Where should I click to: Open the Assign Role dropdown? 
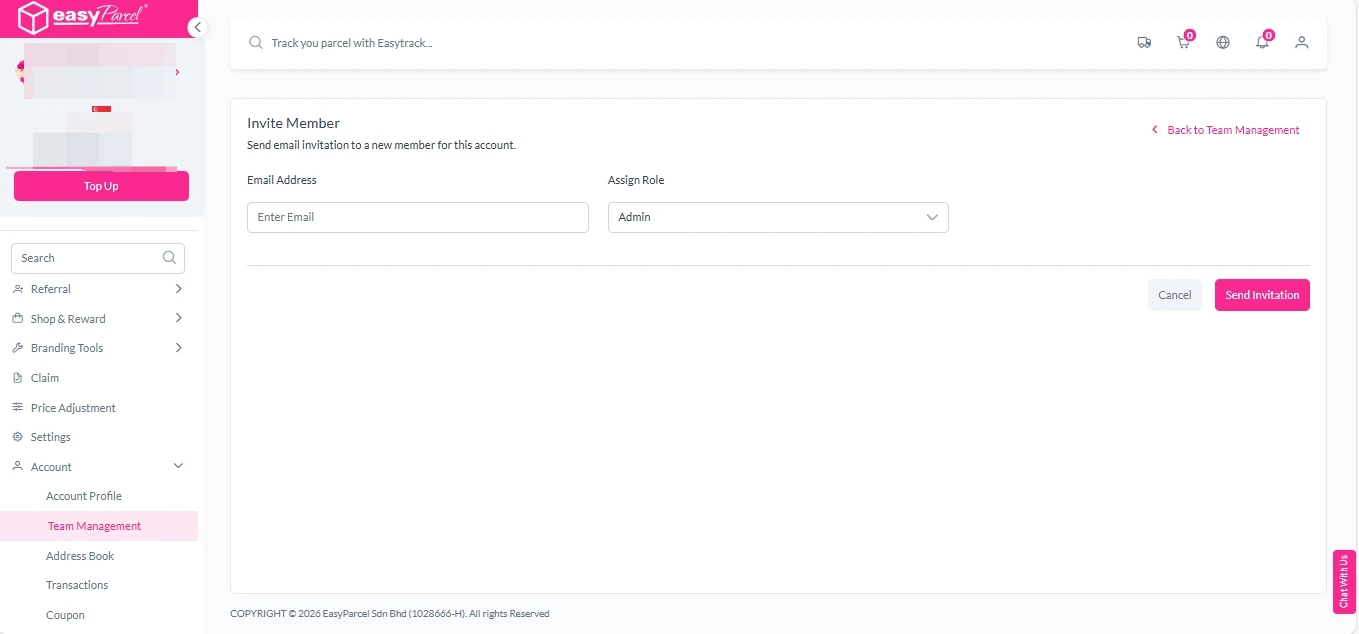tap(777, 217)
